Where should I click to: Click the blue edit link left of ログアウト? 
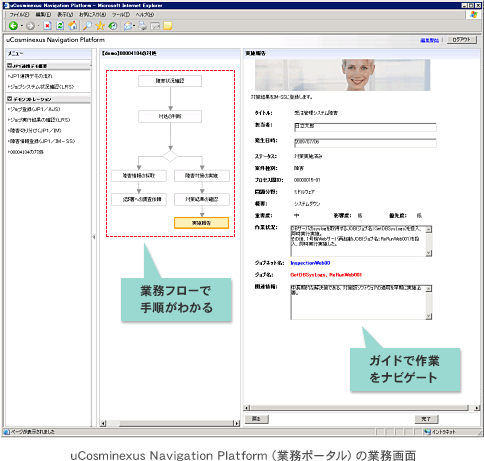[429, 40]
